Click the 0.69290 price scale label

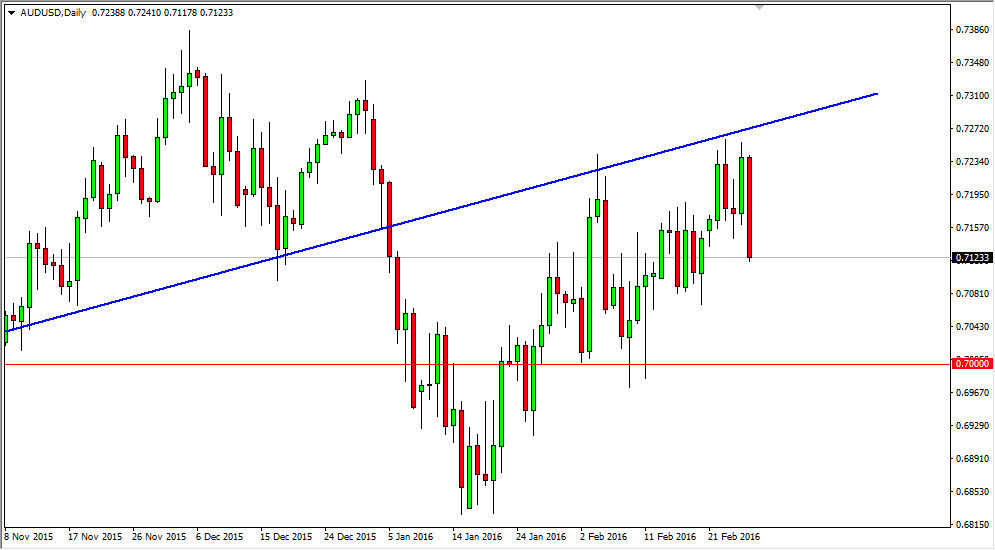[973, 426]
